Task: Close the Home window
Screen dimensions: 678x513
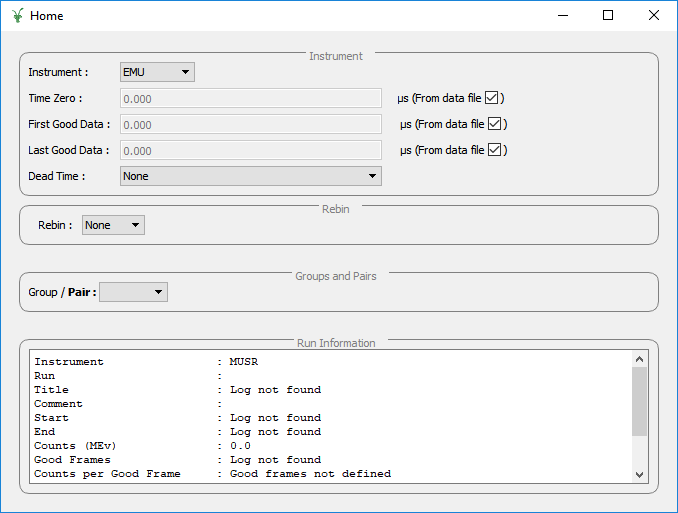Action: (654, 15)
